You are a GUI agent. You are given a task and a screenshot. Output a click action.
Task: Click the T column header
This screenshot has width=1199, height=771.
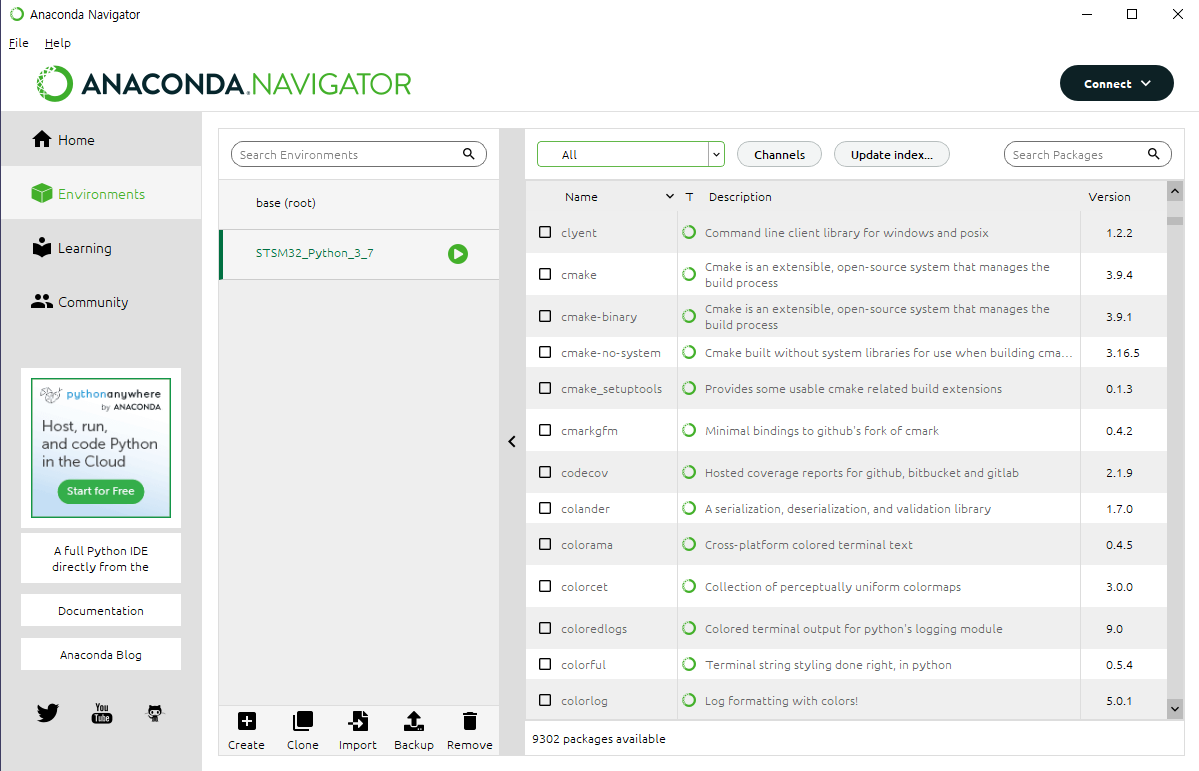click(689, 197)
